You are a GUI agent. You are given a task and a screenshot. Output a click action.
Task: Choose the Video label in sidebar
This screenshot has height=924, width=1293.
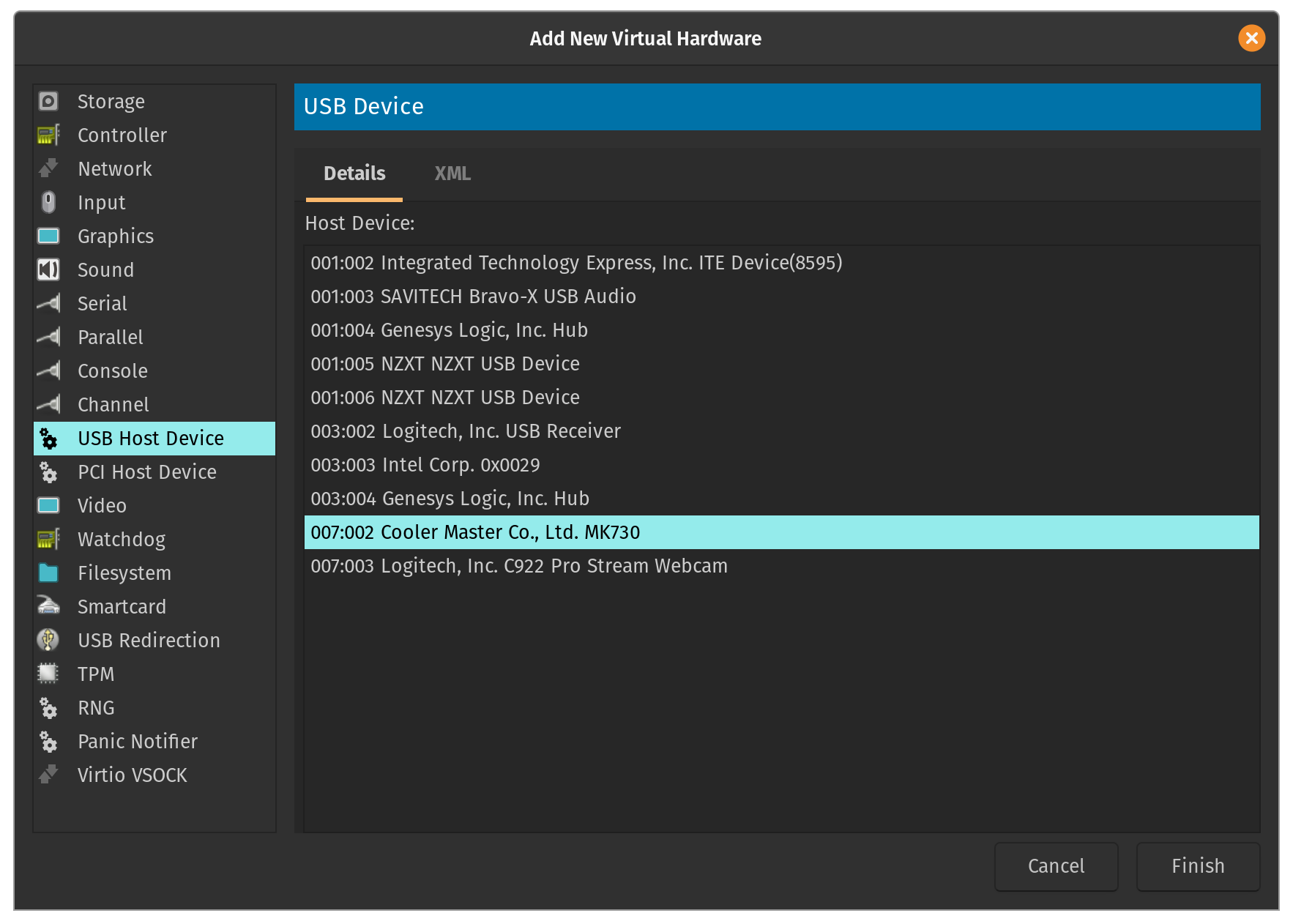[103, 506]
